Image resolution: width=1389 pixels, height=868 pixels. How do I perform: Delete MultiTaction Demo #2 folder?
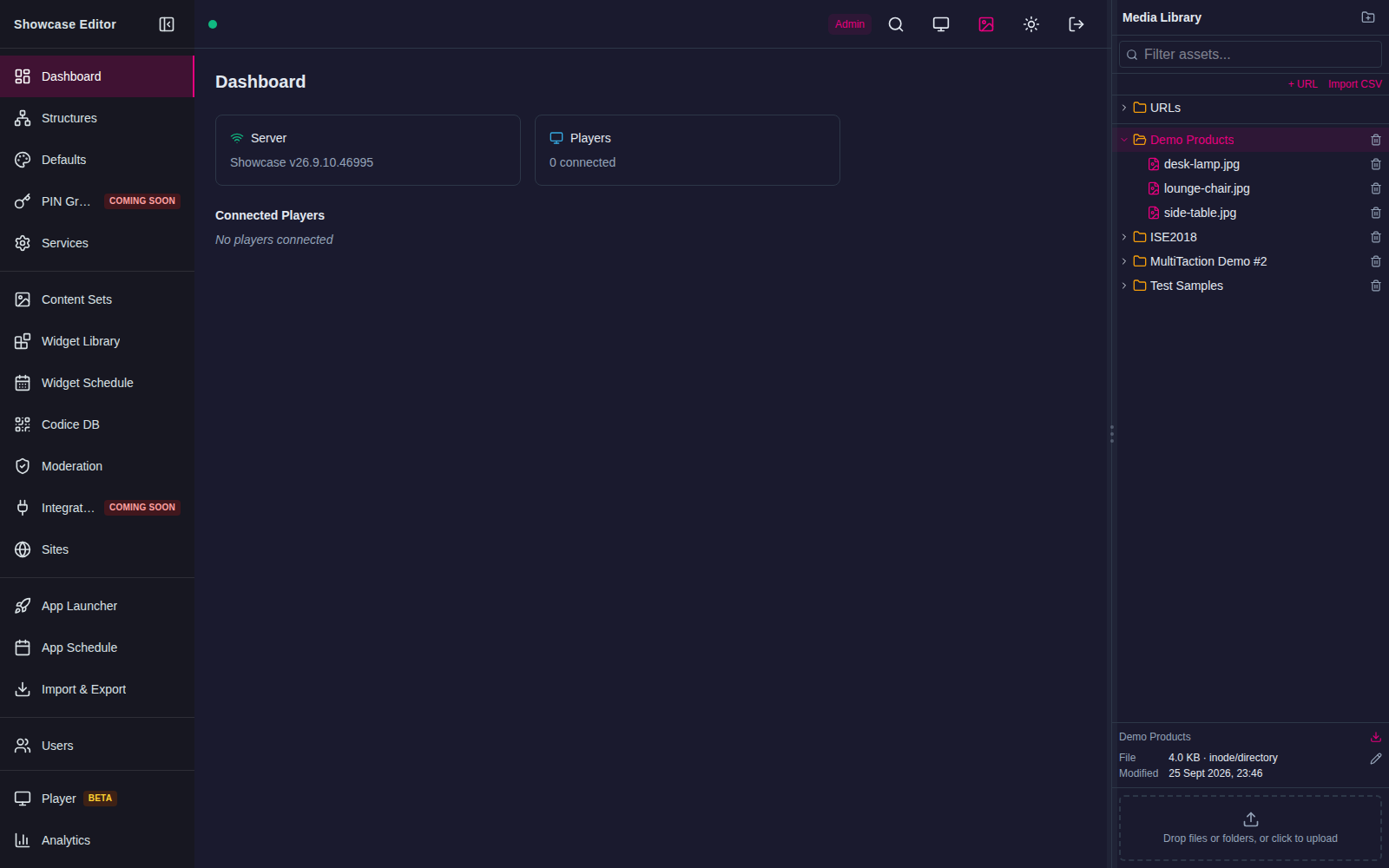click(1376, 261)
